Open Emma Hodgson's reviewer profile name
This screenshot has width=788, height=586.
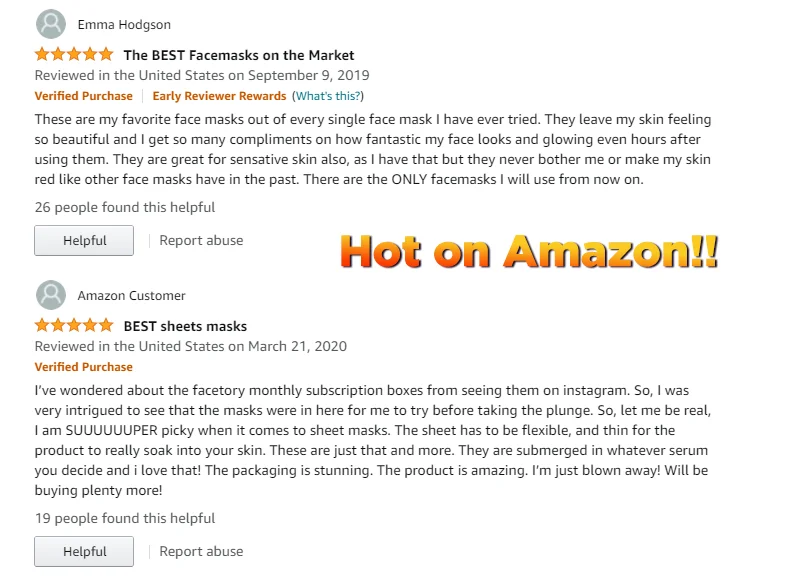click(x=124, y=25)
